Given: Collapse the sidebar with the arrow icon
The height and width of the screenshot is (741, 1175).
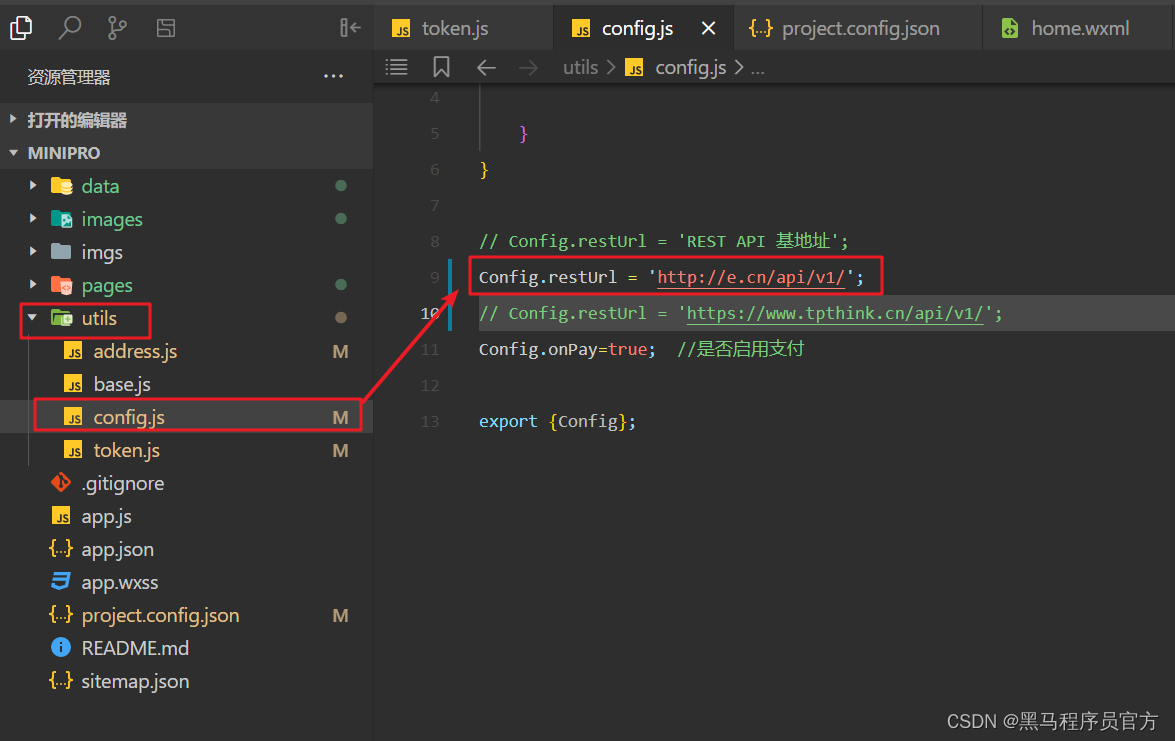Looking at the screenshot, I should pyautogui.click(x=350, y=28).
